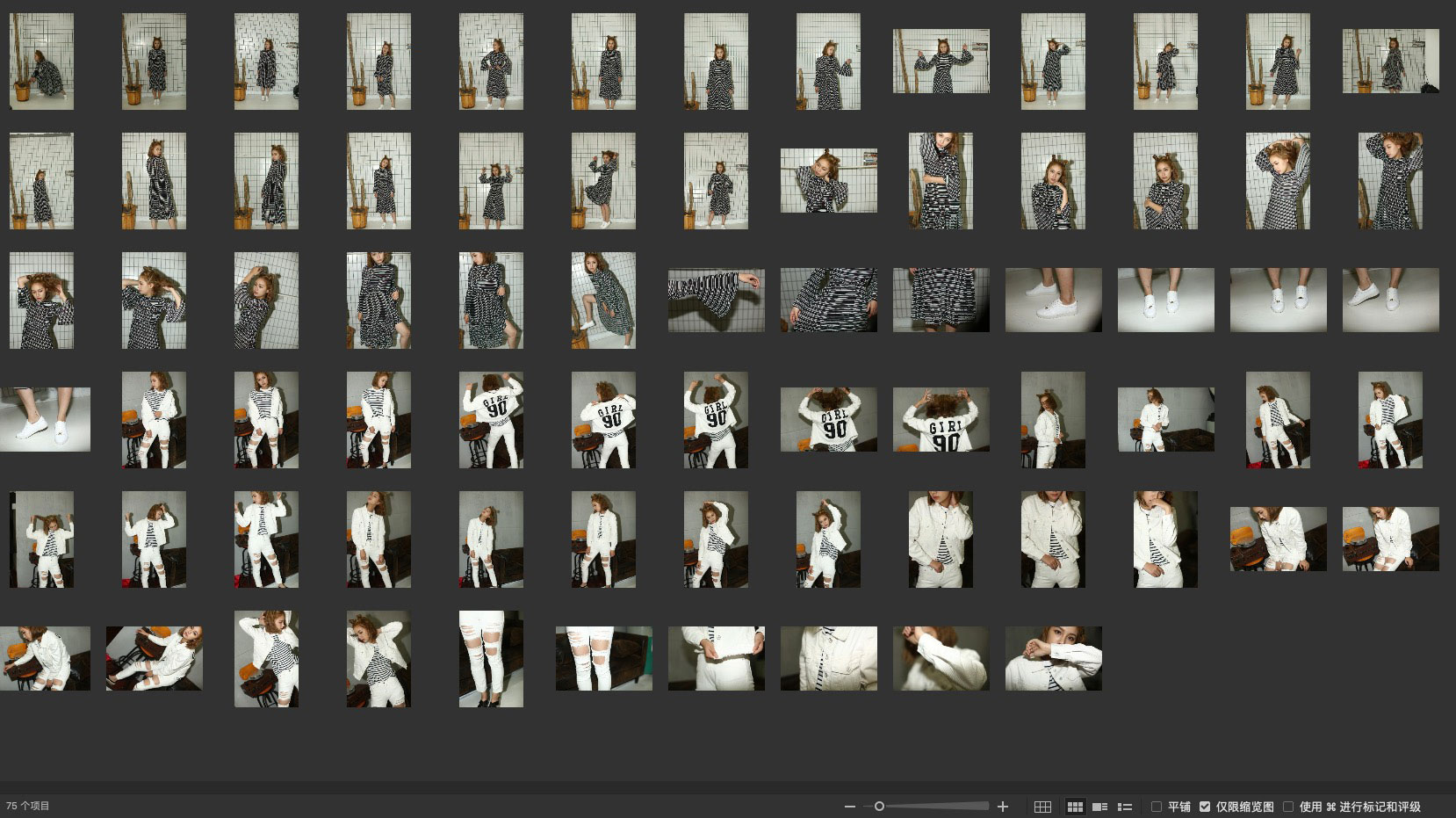
Task: Click the minus button to shrink thumbnails
Action: 849,807
